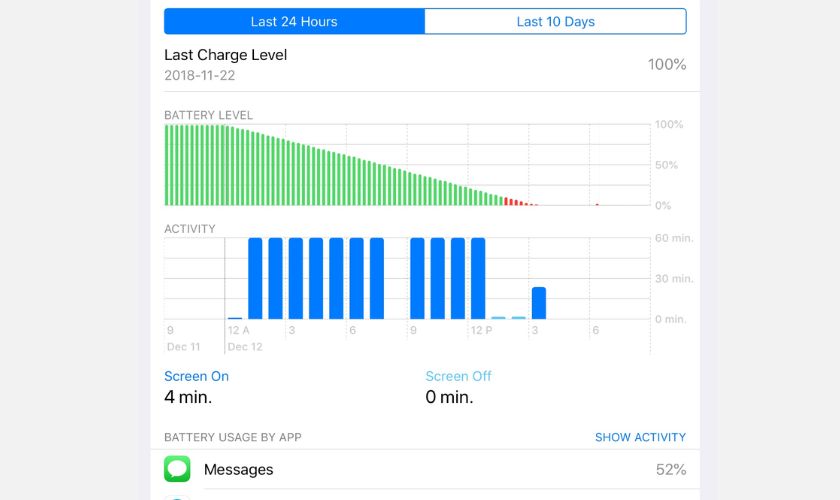Switch to the Last 10 Days tab
The width and height of the screenshot is (840, 500).
click(x=555, y=21)
